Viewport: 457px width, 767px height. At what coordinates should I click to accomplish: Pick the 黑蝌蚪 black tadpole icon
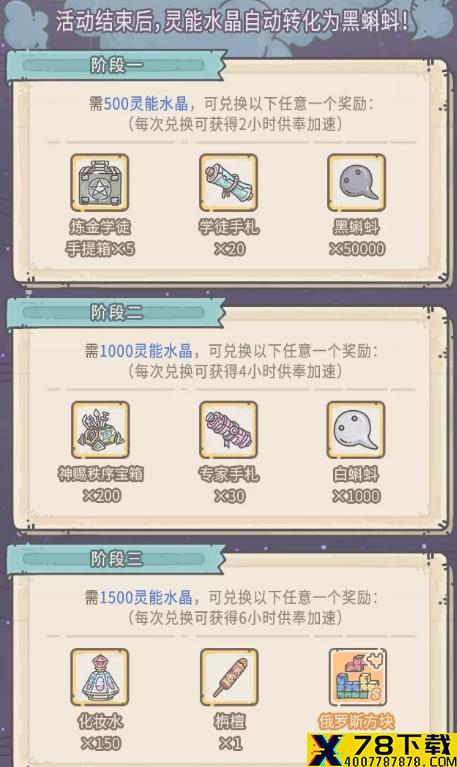pyautogui.click(x=356, y=182)
